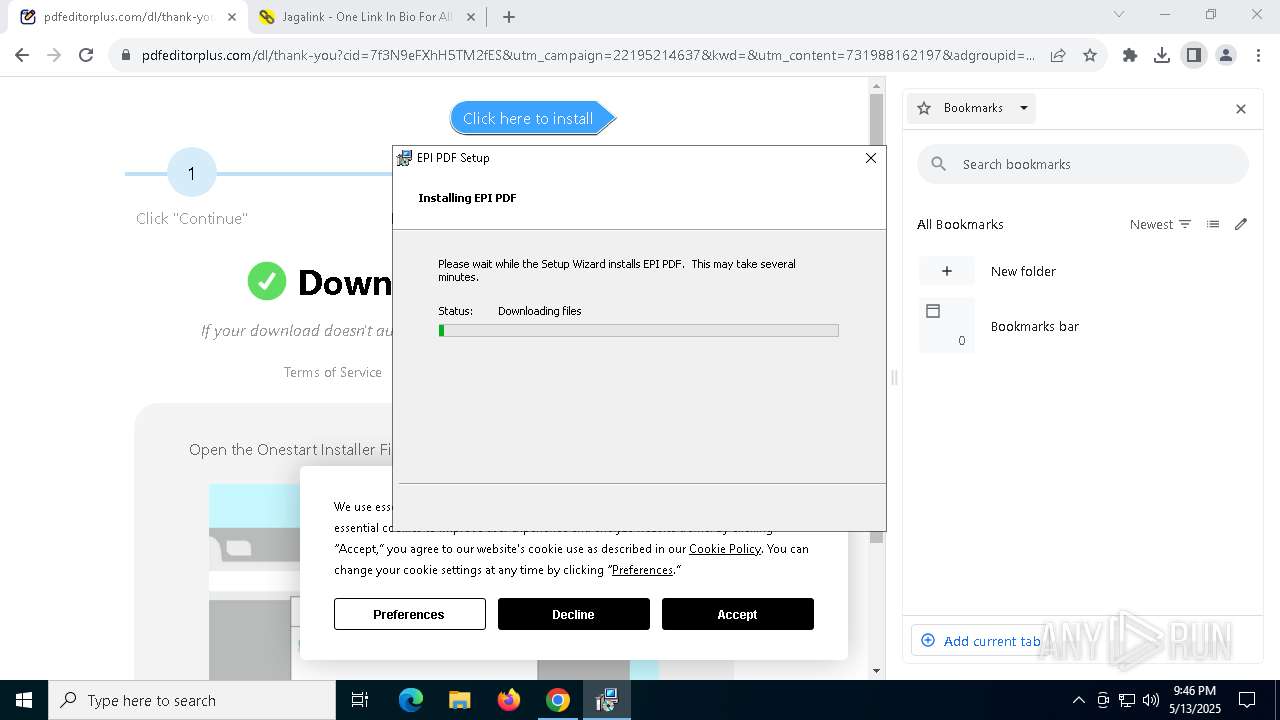Click the side panel resize handle
The height and width of the screenshot is (720, 1280).
point(894,378)
